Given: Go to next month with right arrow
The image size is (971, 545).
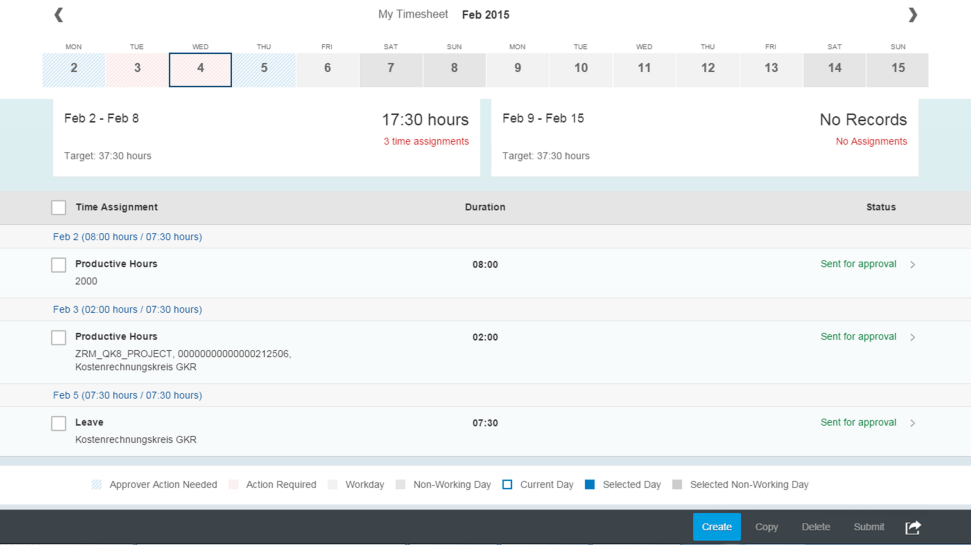Looking at the screenshot, I should pyautogui.click(x=912, y=15).
